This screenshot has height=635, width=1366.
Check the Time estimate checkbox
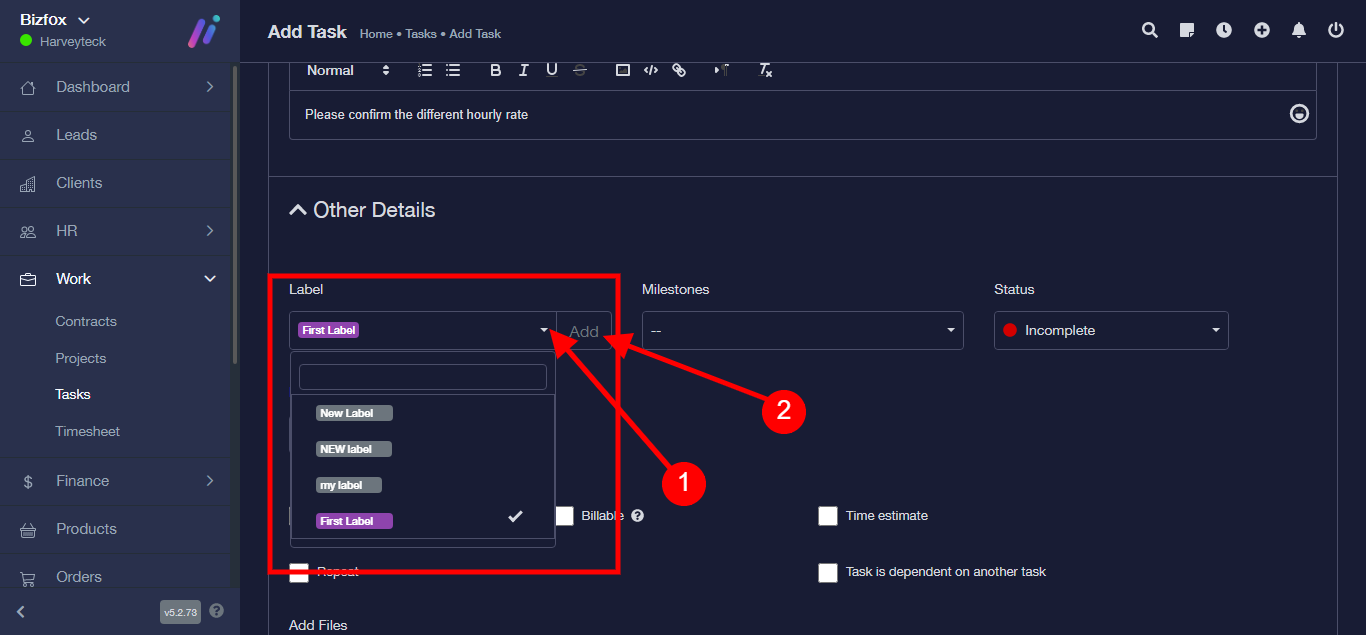828,516
